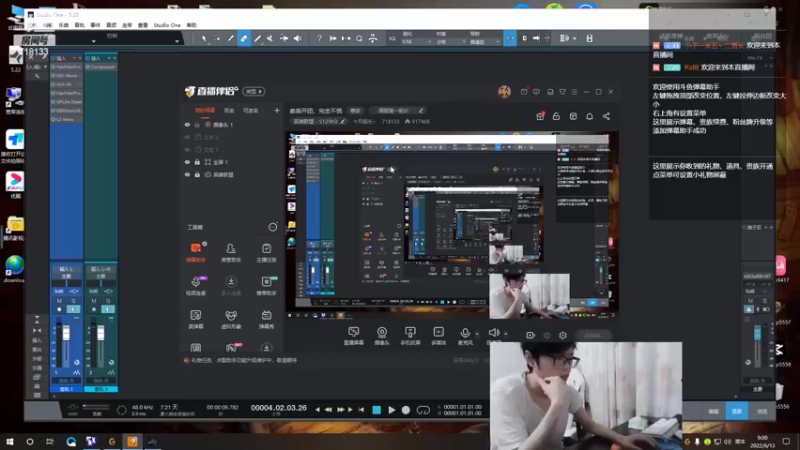
Task: Click the speaker volume icon in streaming app
Action: click(x=493, y=334)
